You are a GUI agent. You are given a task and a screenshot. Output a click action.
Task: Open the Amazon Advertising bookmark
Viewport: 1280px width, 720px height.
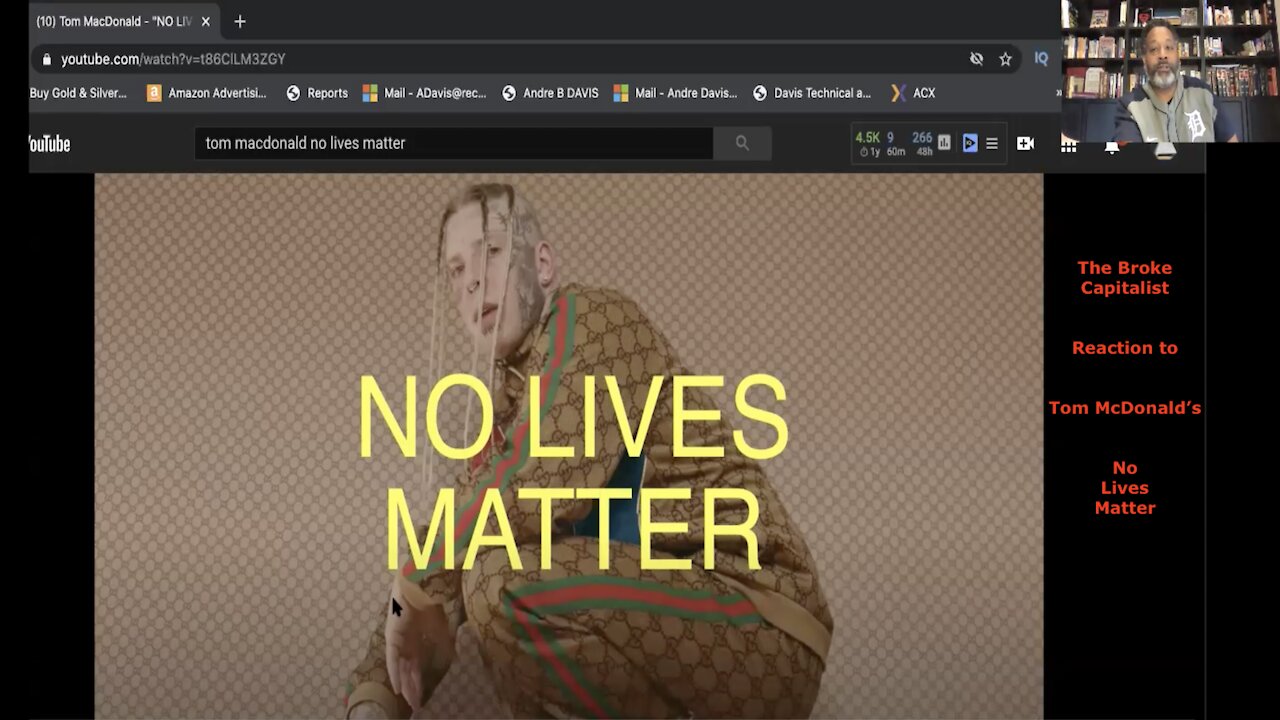point(206,93)
